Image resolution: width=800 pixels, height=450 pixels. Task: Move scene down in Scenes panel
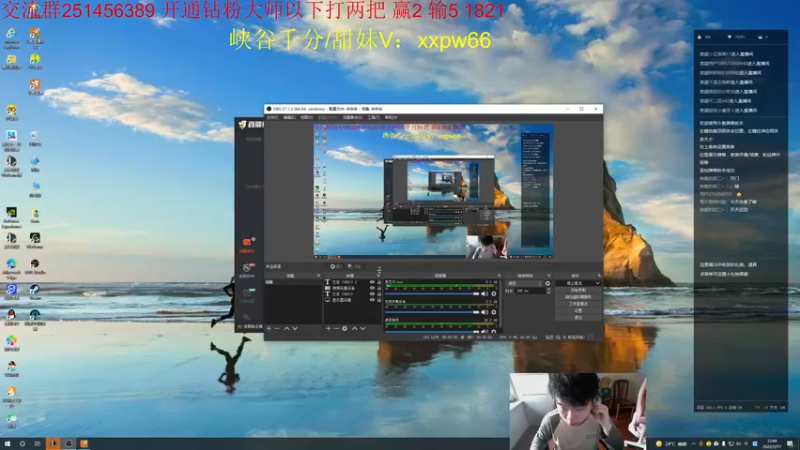point(295,329)
